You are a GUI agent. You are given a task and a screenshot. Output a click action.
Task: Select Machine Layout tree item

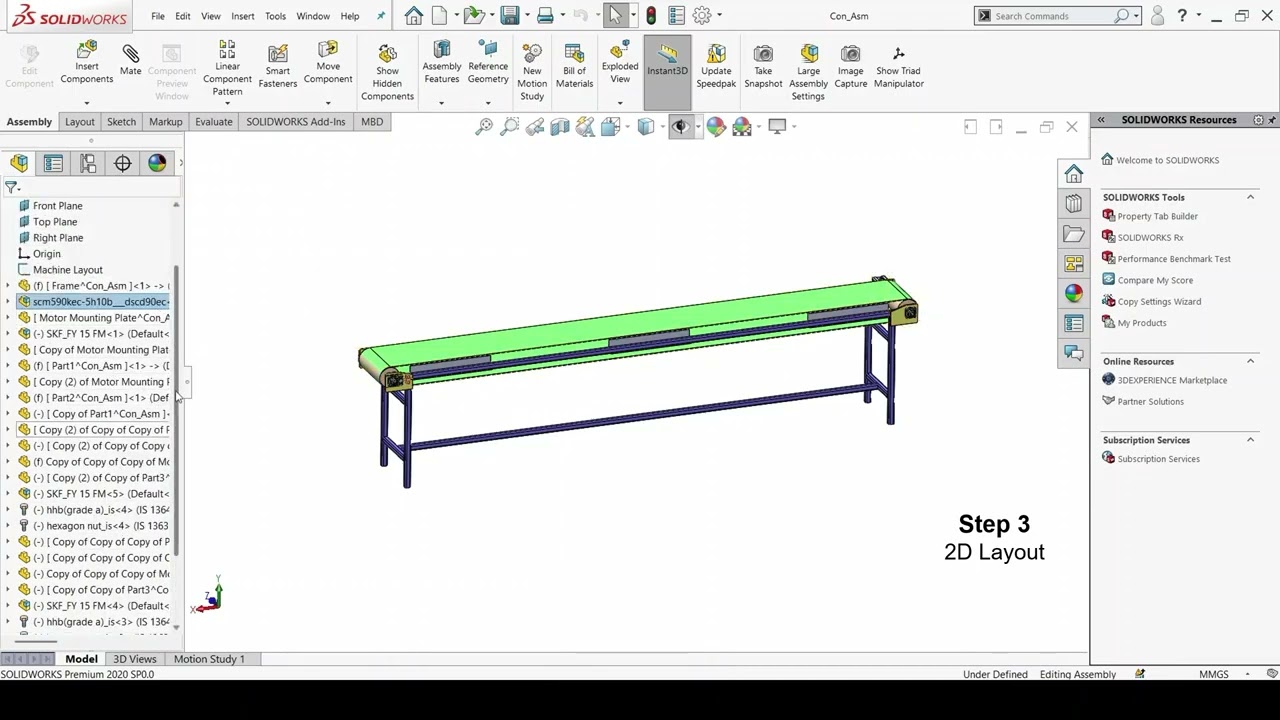tap(67, 270)
